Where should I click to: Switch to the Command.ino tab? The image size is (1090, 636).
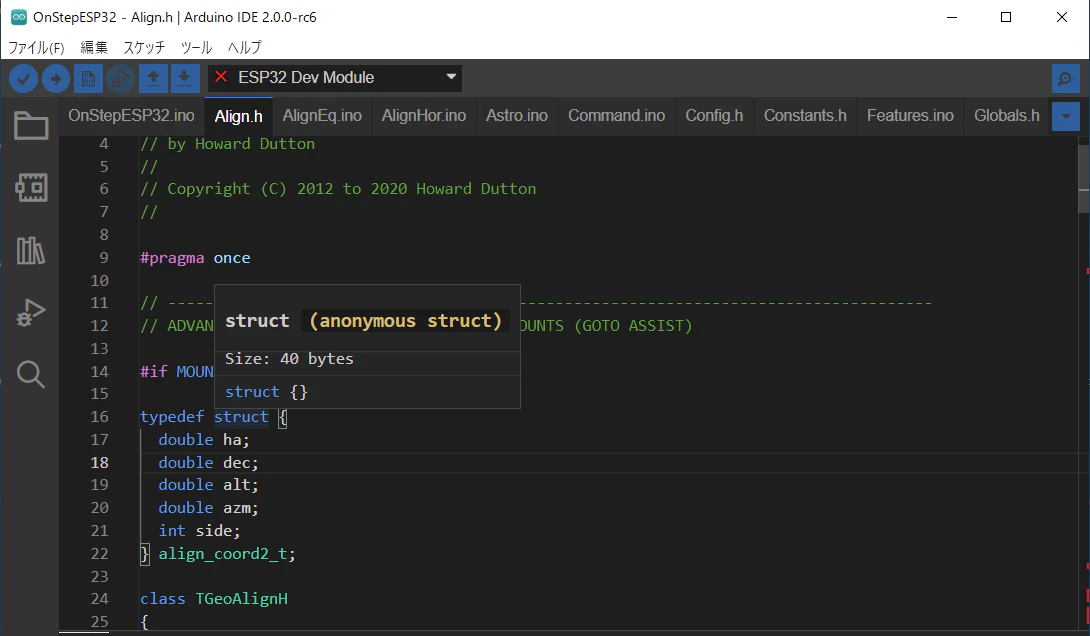(617, 116)
